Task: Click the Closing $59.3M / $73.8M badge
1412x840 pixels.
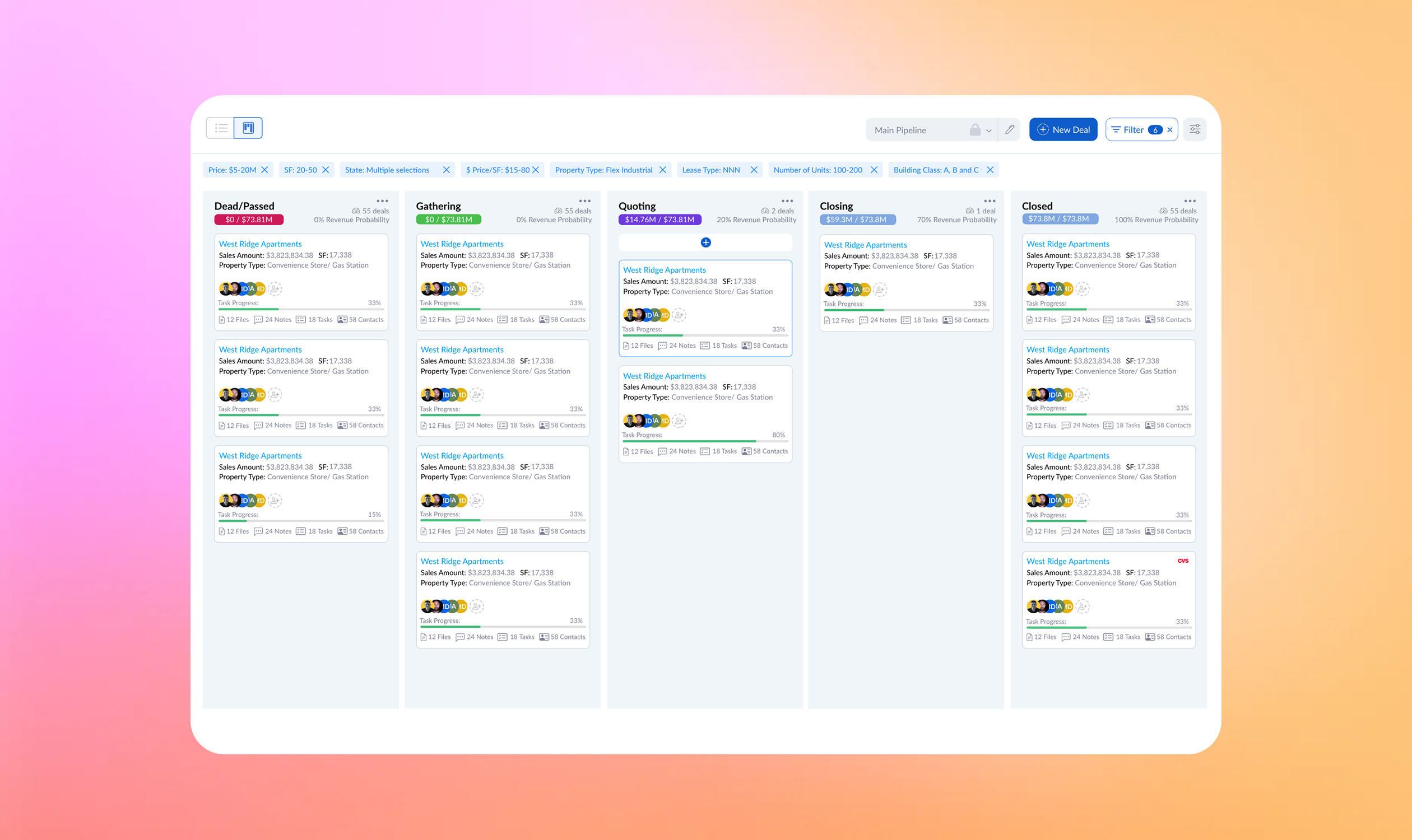Action: click(x=857, y=220)
